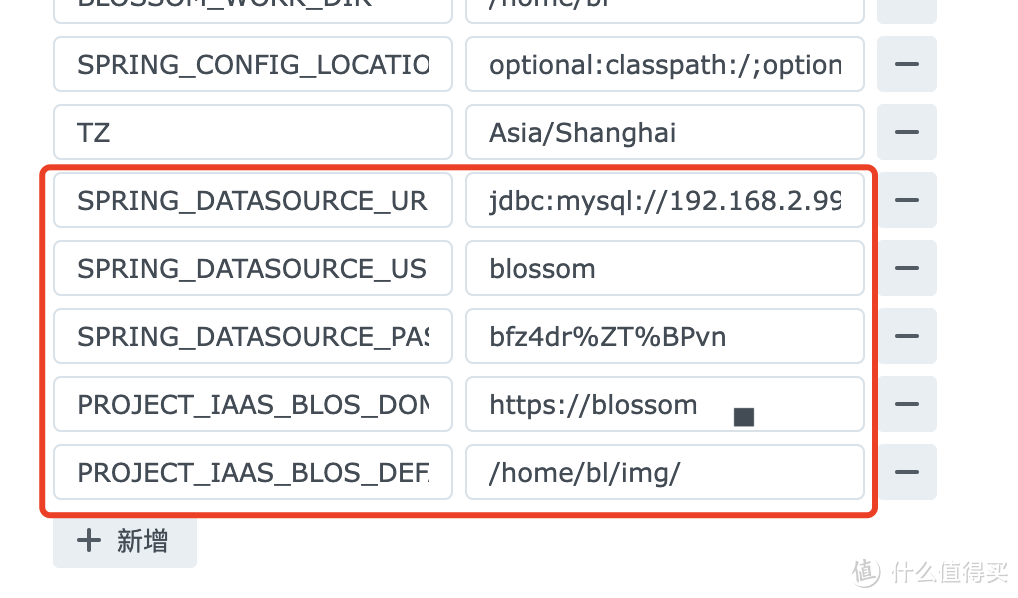The height and width of the screenshot is (598, 1018).
Task: Click minus icon beside the blossom username
Action: (906, 269)
